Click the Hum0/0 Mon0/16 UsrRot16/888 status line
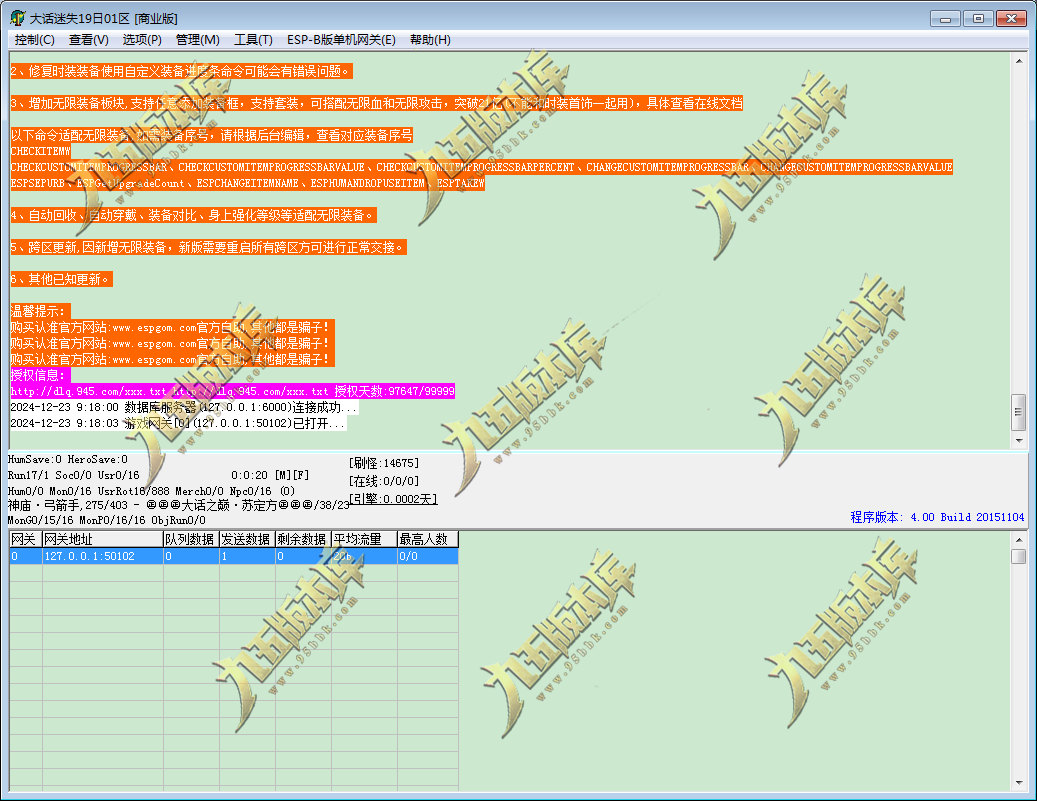Viewport: 1037px width, 801px height. click(151, 491)
